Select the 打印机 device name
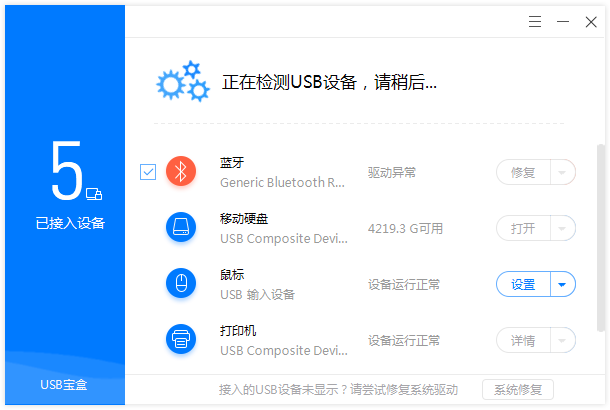610x410 pixels. (238, 330)
